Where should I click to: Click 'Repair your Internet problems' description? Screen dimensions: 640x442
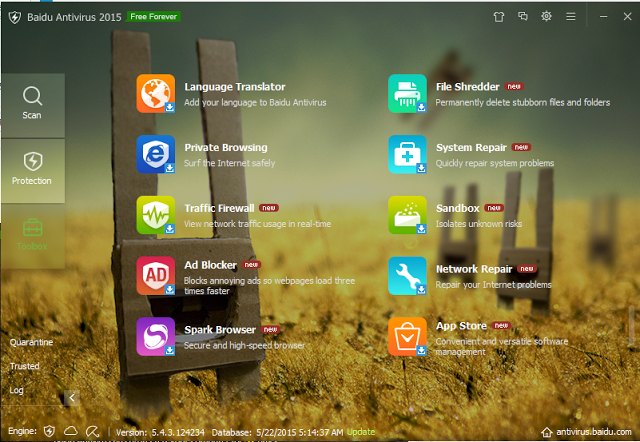pyautogui.click(x=493, y=284)
